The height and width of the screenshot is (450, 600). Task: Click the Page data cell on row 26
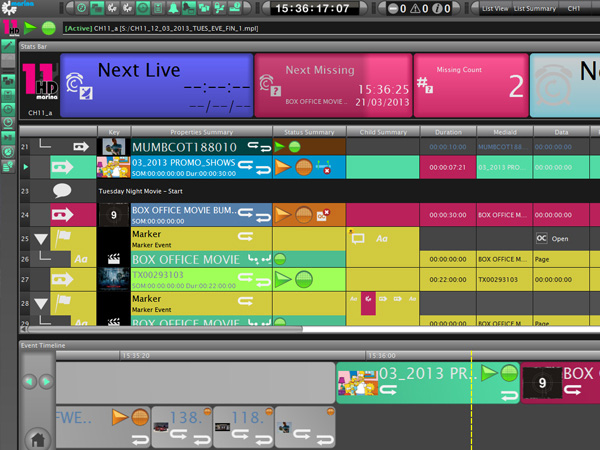(x=561, y=259)
